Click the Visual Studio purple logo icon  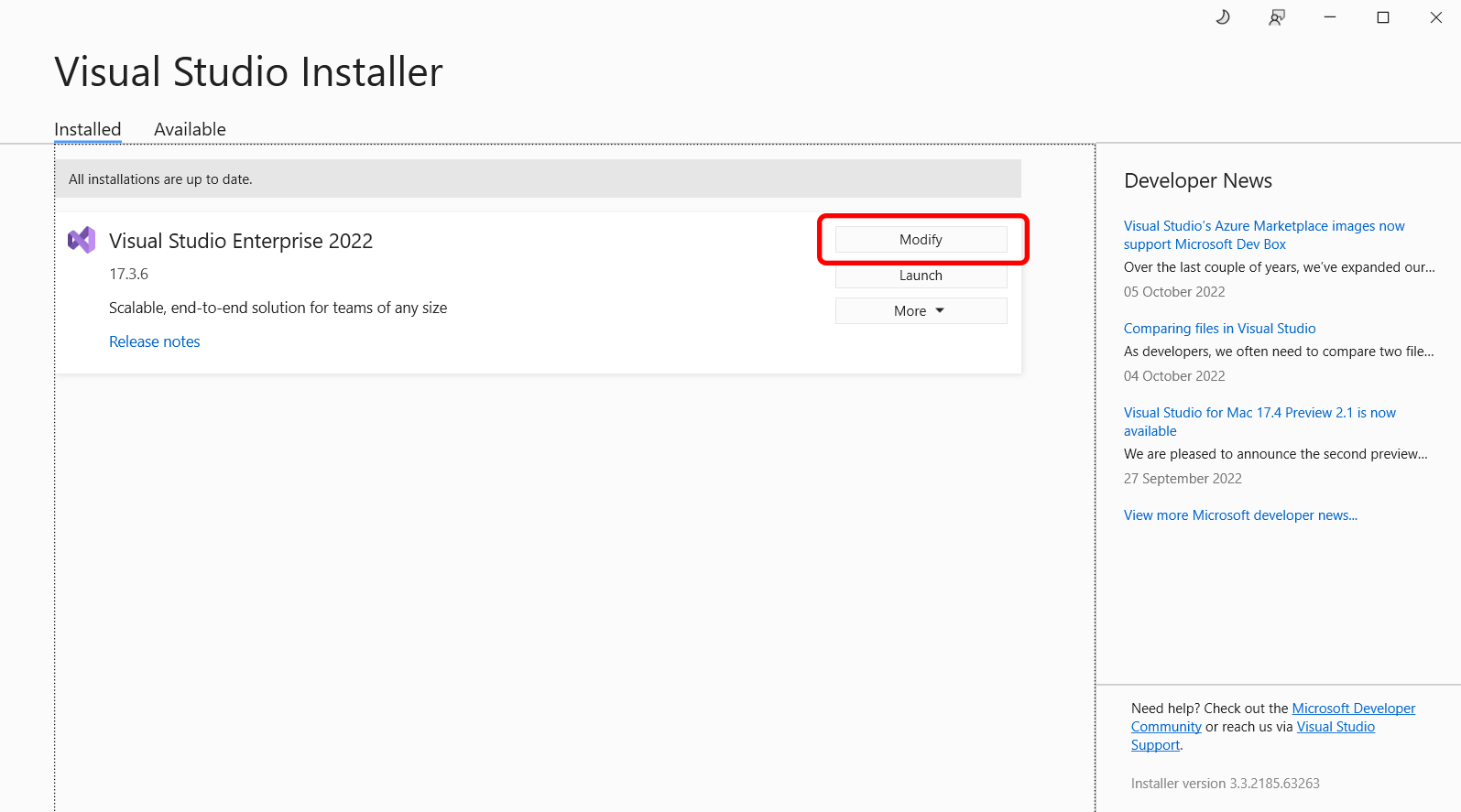click(x=82, y=240)
